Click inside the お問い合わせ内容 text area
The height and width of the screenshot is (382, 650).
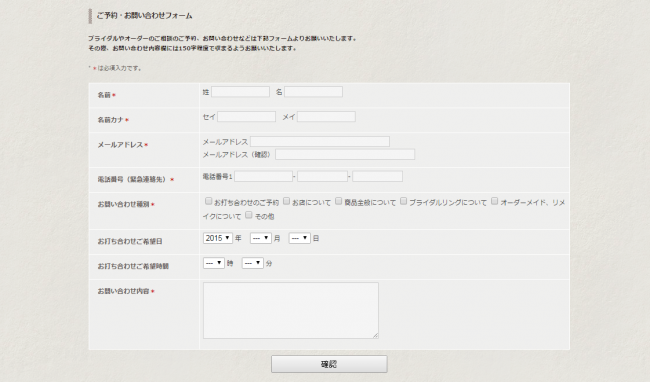291,310
